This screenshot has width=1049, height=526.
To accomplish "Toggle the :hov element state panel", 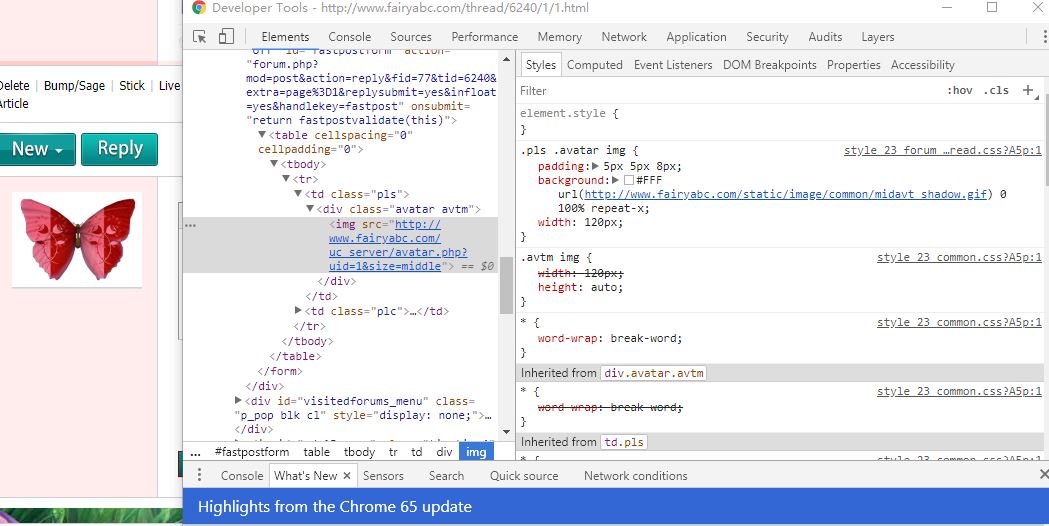I will point(959,90).
